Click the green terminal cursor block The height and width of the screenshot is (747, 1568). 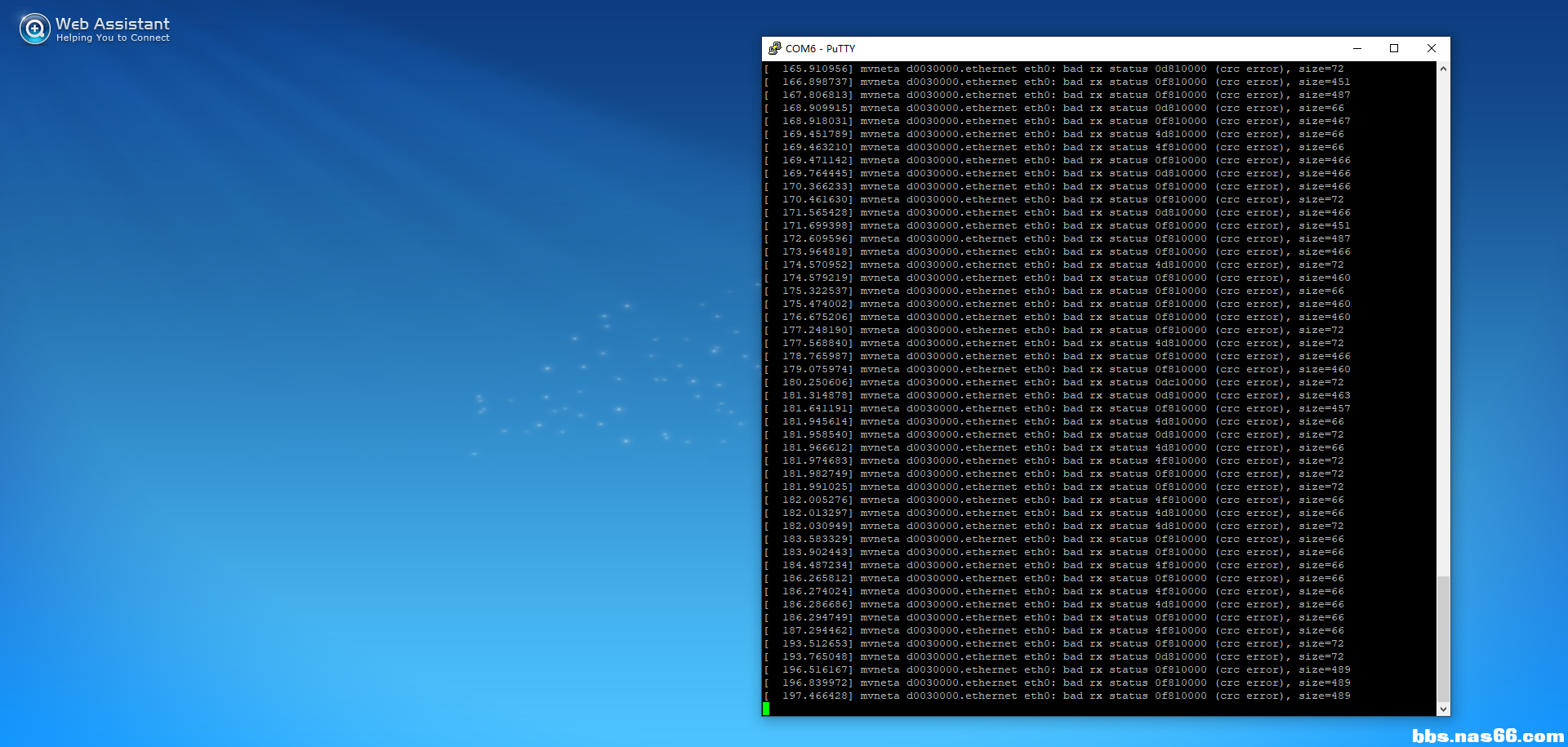(x=766, y=709)
